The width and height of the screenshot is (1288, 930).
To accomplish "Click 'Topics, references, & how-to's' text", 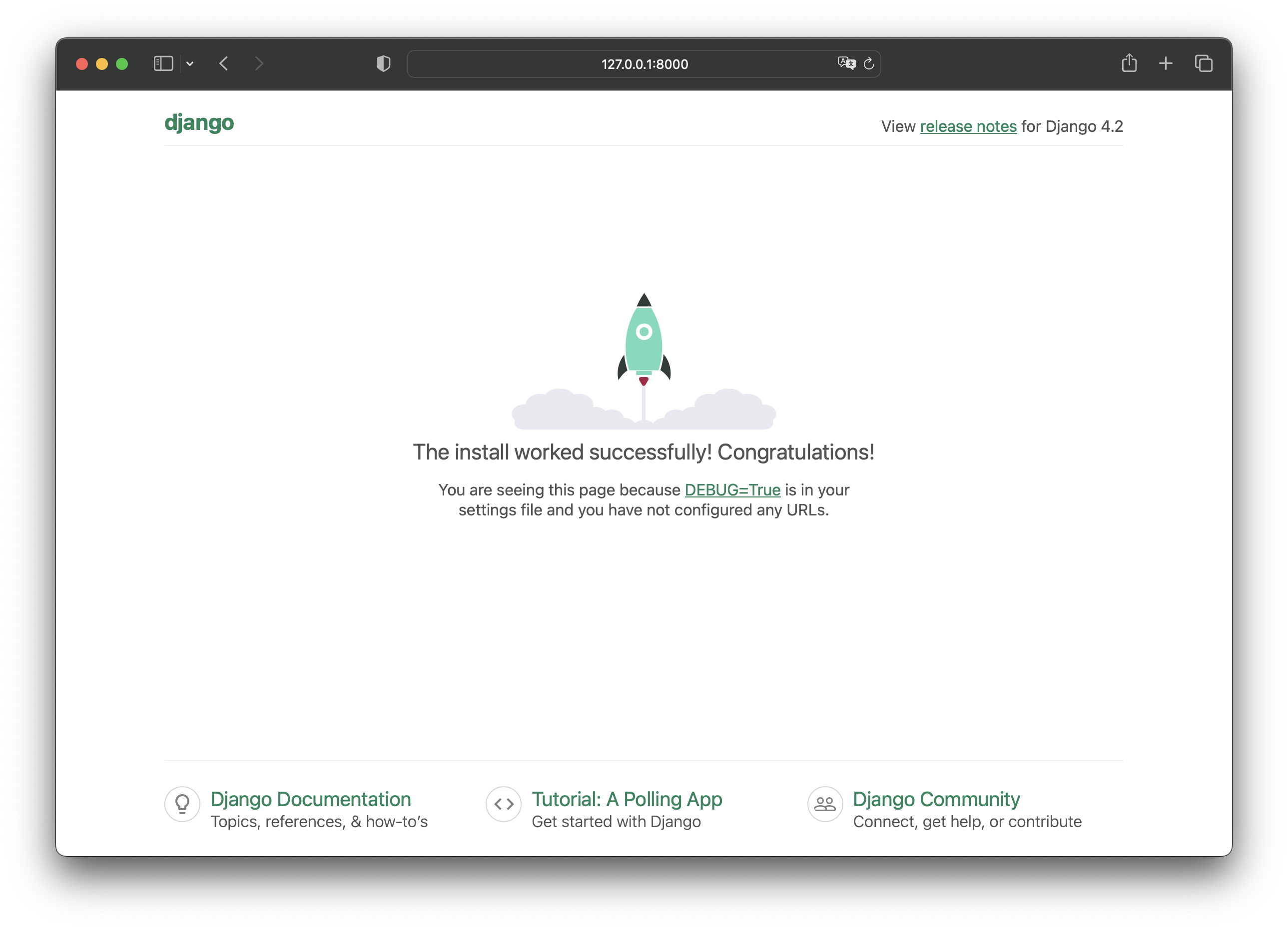I will (x=319, y=822).
